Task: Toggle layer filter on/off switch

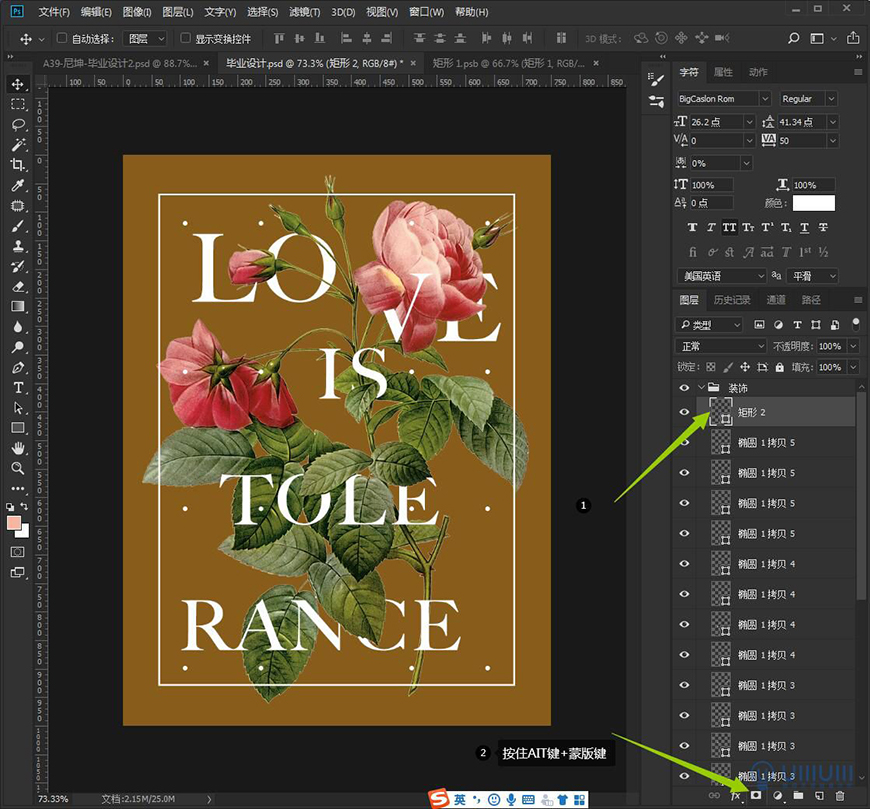Action: [856, 323]
